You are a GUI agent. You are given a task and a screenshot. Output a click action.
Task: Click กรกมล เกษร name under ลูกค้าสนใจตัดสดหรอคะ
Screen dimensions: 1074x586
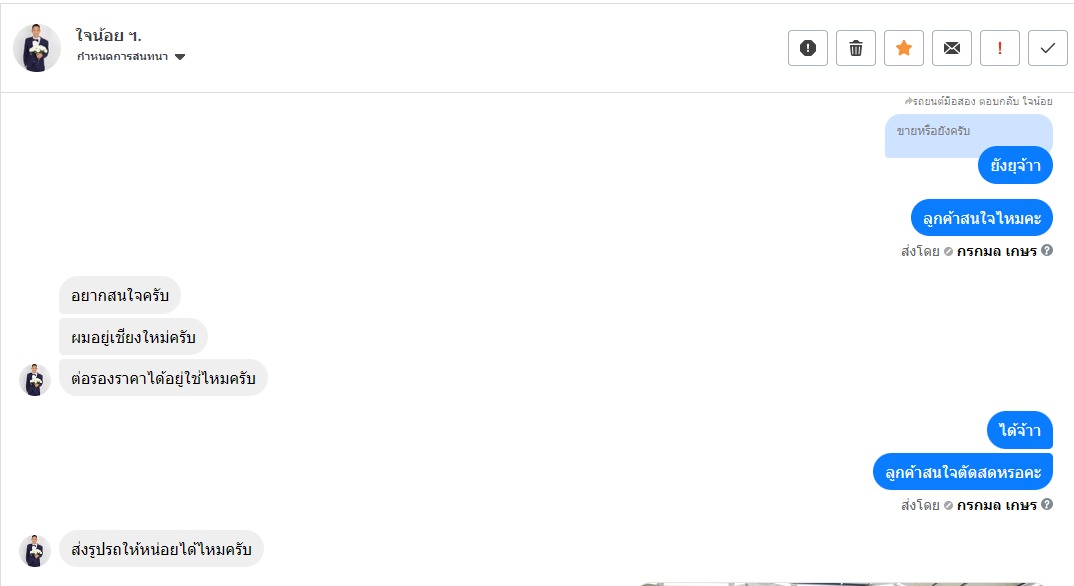(996, 505)
